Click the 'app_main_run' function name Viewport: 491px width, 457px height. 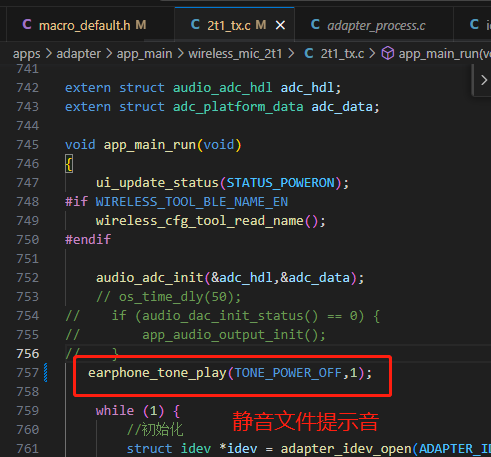click(150, 145)
